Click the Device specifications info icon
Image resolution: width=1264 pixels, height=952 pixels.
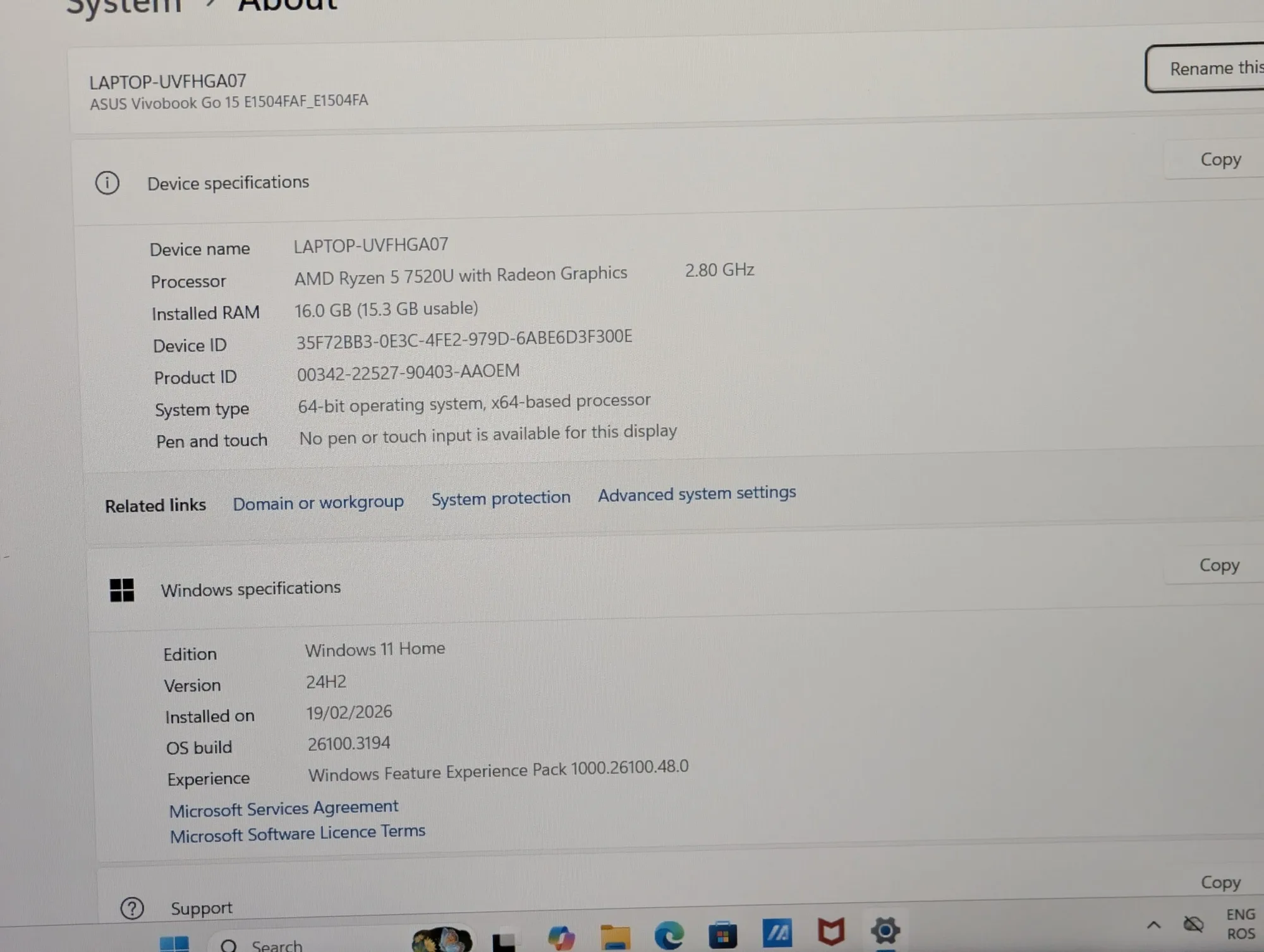pos(107,183)
